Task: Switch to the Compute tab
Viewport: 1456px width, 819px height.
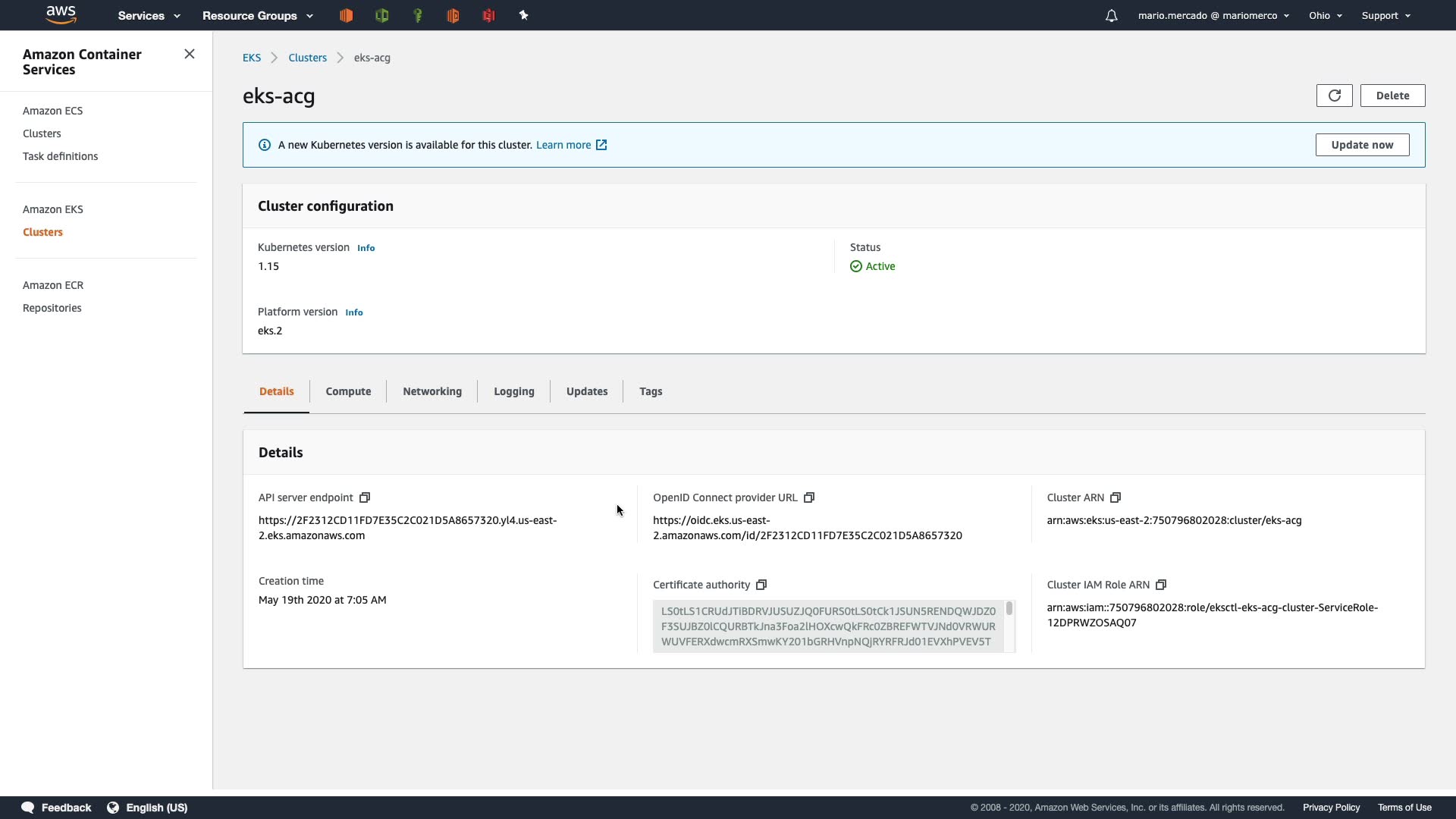Action: pos(348,391)
